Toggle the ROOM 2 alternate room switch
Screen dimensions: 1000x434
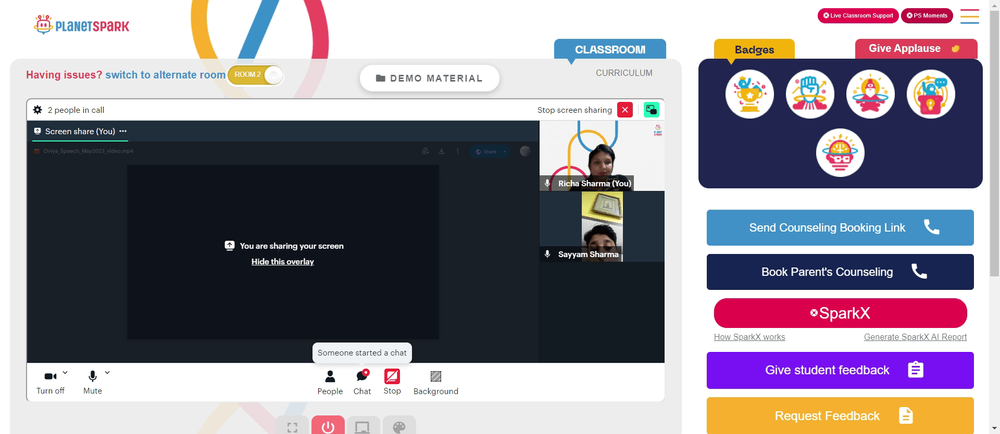click(255, 75)
